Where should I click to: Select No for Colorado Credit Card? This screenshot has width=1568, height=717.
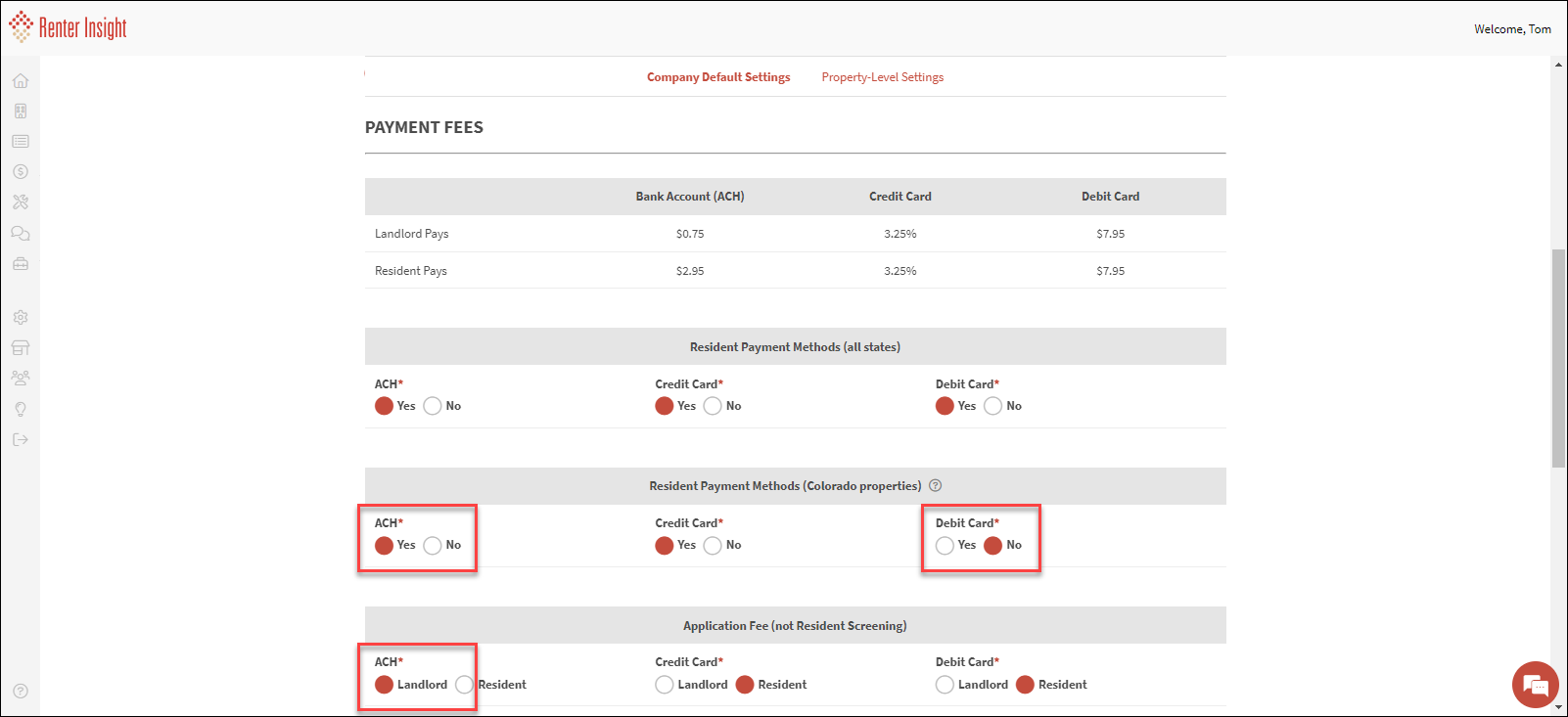click(x=713, y=546)
